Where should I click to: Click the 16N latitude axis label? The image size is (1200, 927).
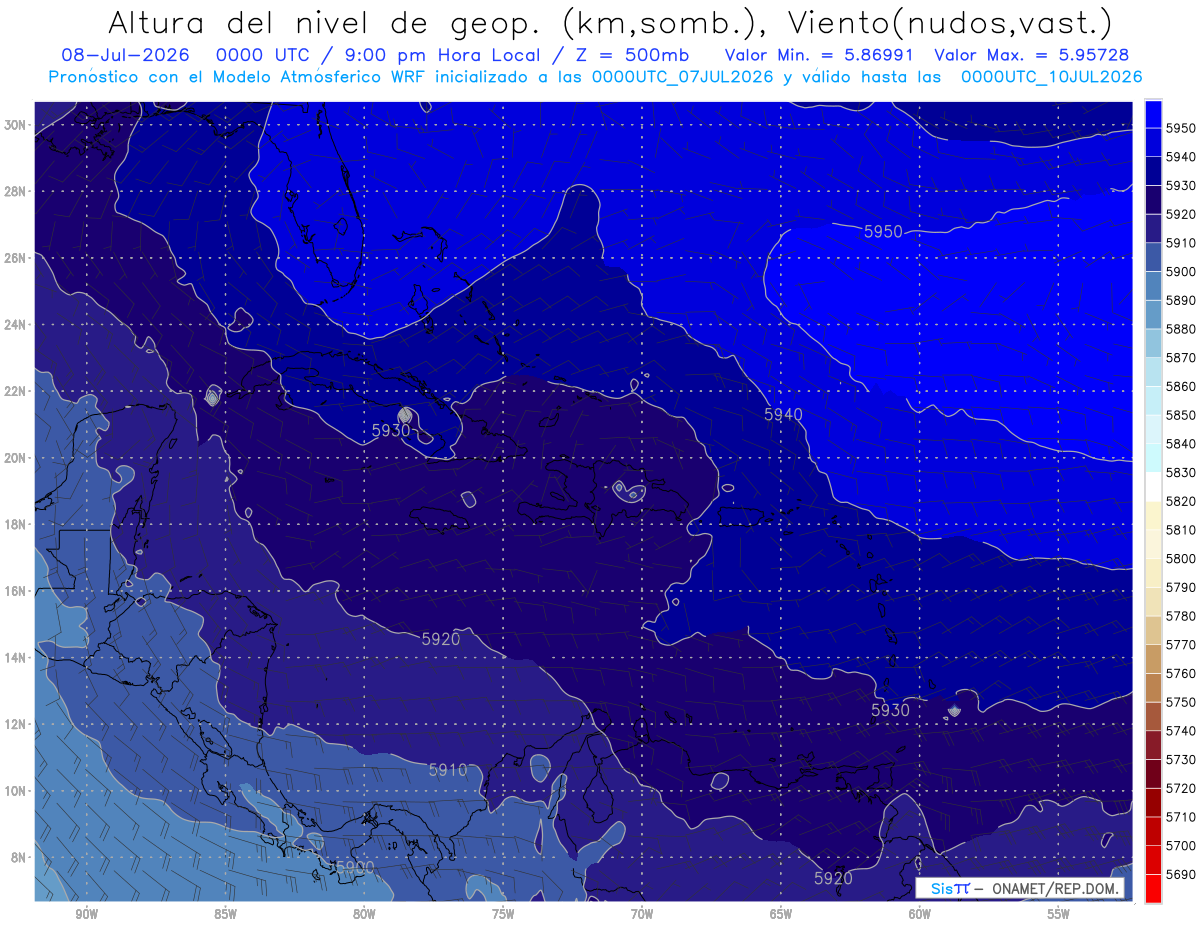click(x=16, y=591)
